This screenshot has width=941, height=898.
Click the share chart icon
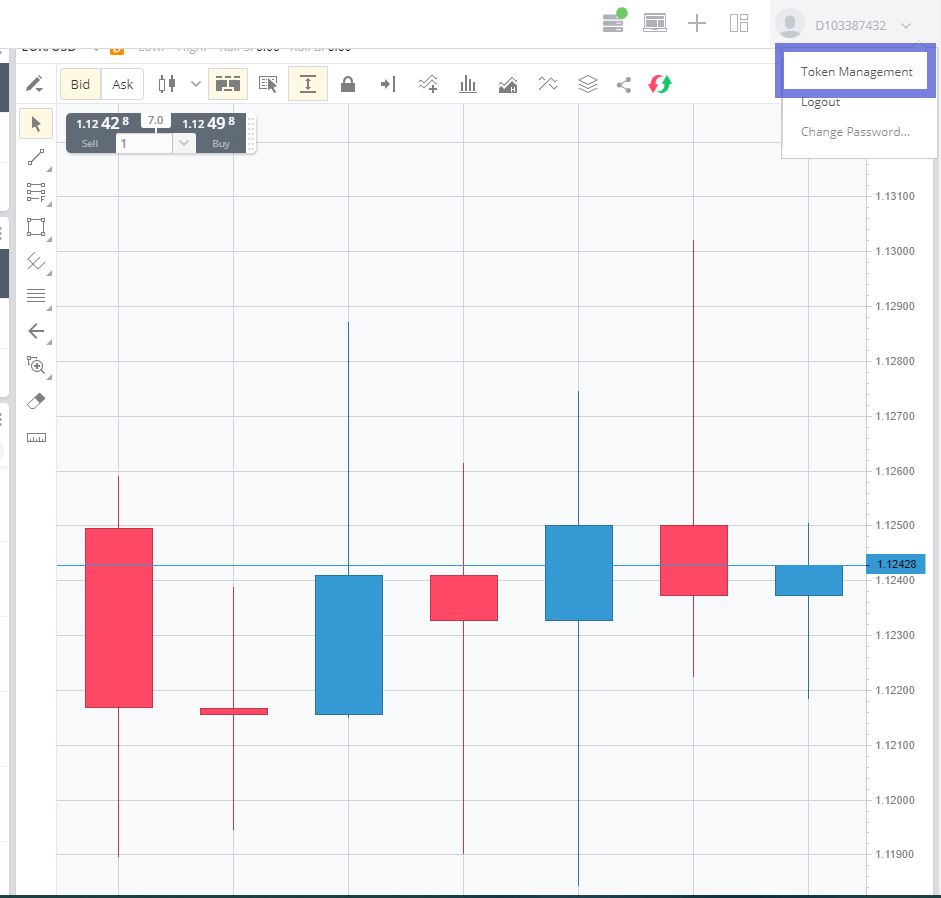[x=624, y=84]
